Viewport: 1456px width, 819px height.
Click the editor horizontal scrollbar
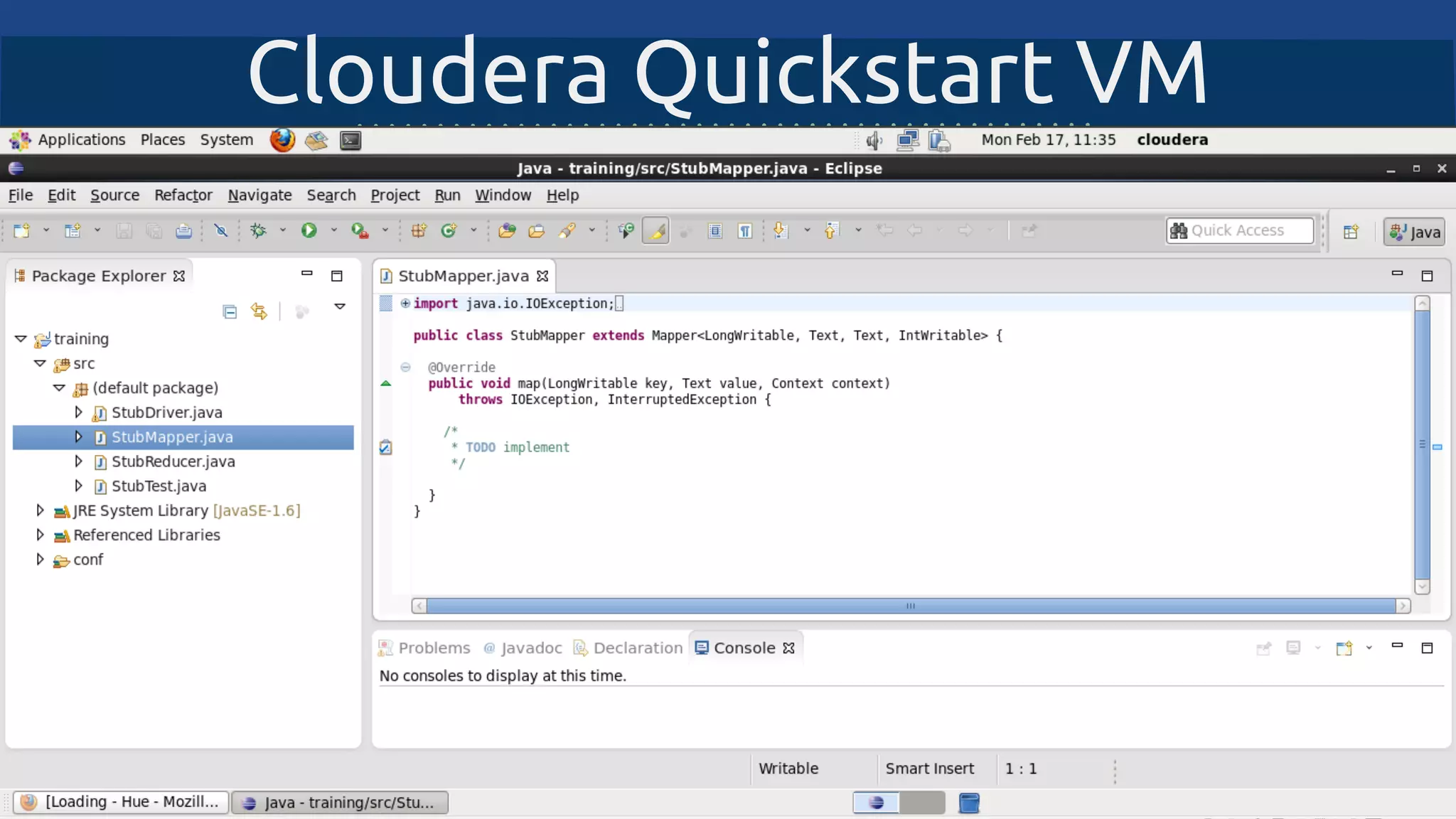[911, 606]
